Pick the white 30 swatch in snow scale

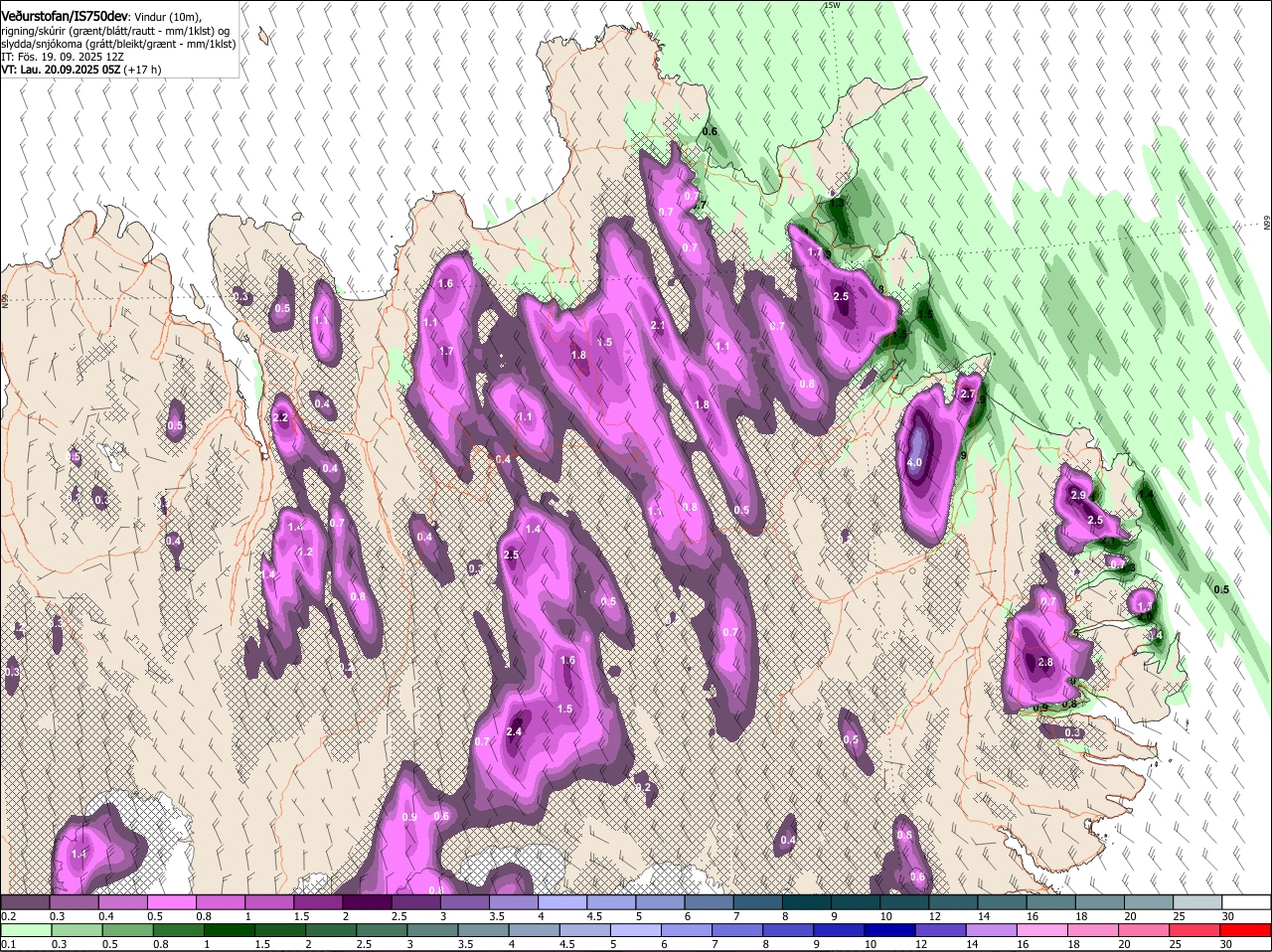click(x=1247, y=902)
